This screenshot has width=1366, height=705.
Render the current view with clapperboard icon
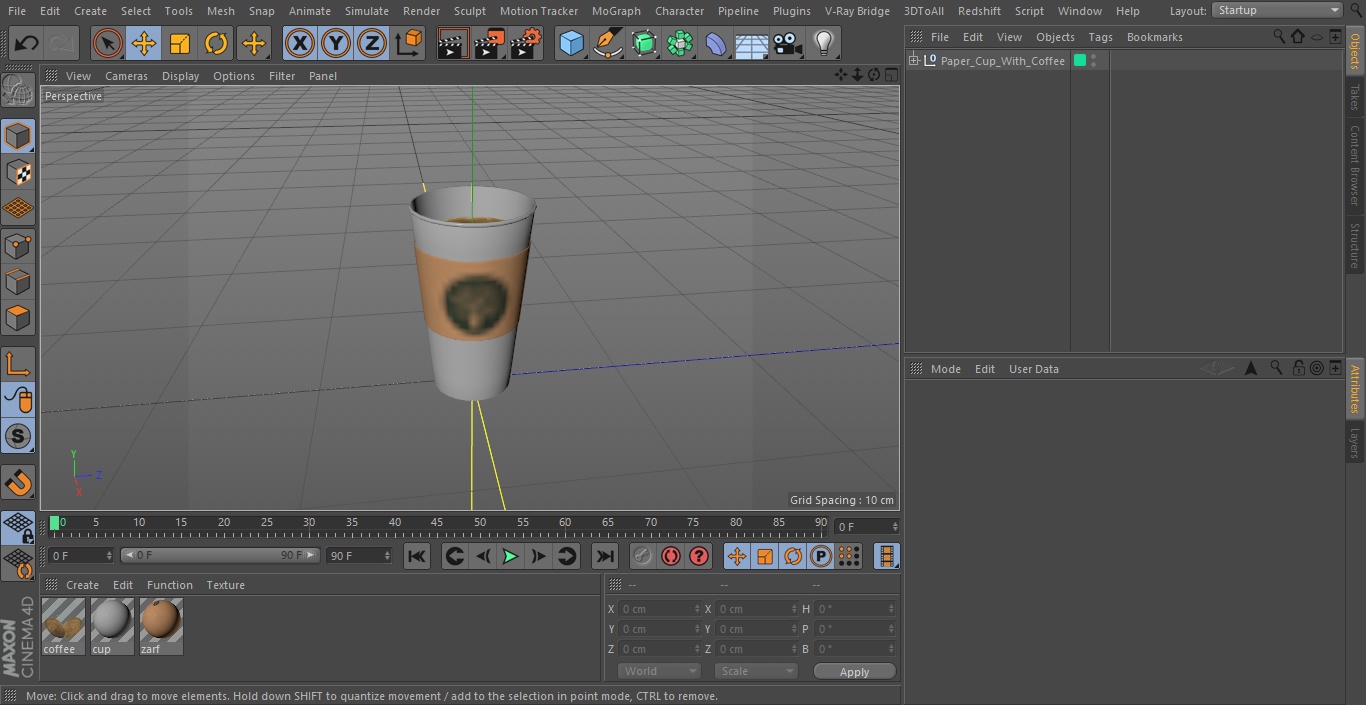453,43
